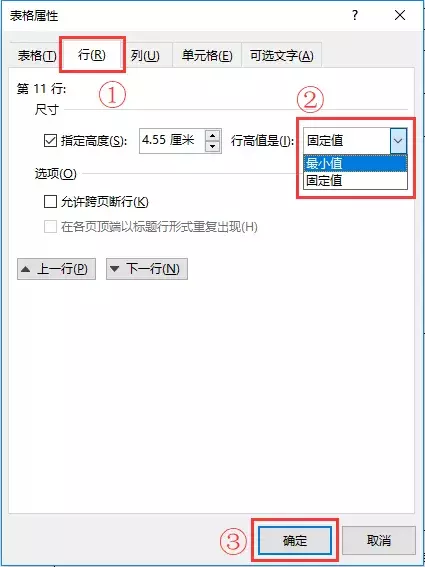Open the 列 tab
Screen dimensions: 425x567
(145, 56)
